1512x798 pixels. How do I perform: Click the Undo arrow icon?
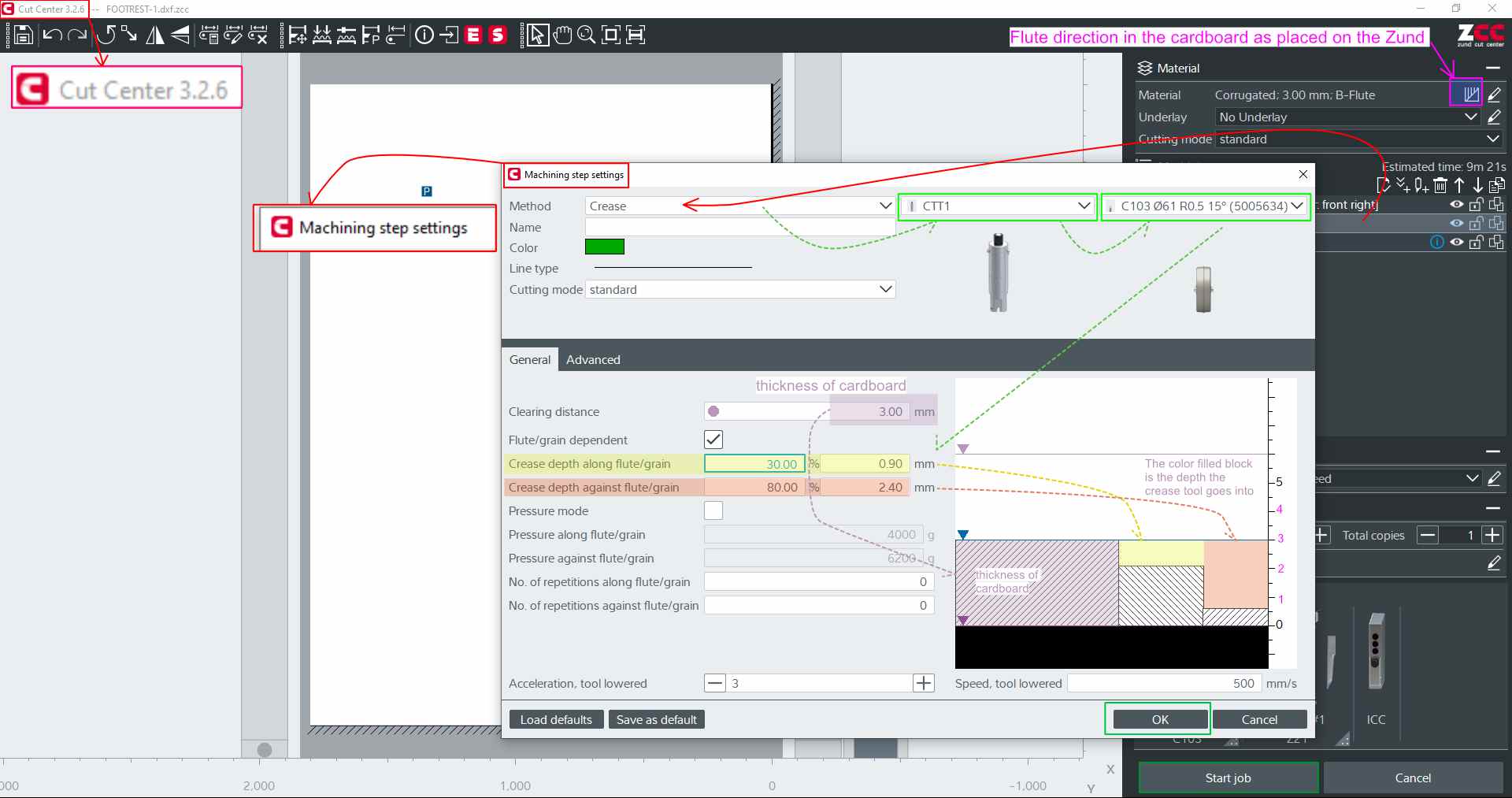tap(53, 35)
